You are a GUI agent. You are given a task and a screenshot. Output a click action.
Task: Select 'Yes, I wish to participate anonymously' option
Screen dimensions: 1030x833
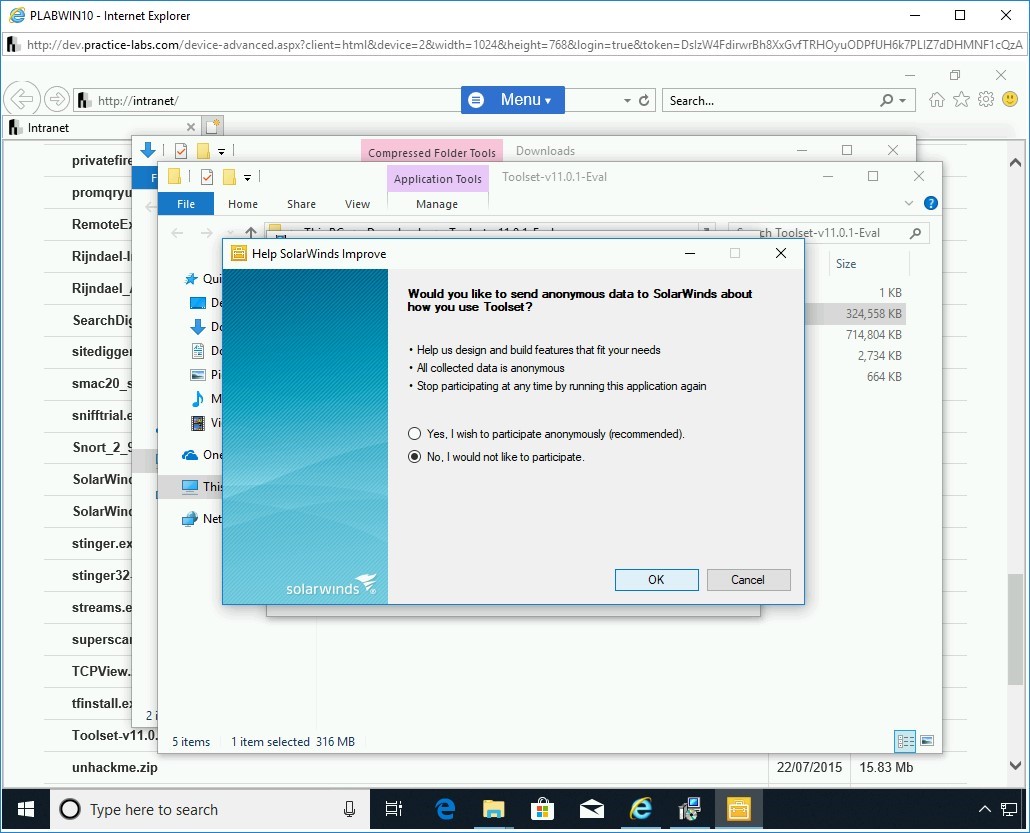pyautogui.click(x=415, y=434)
